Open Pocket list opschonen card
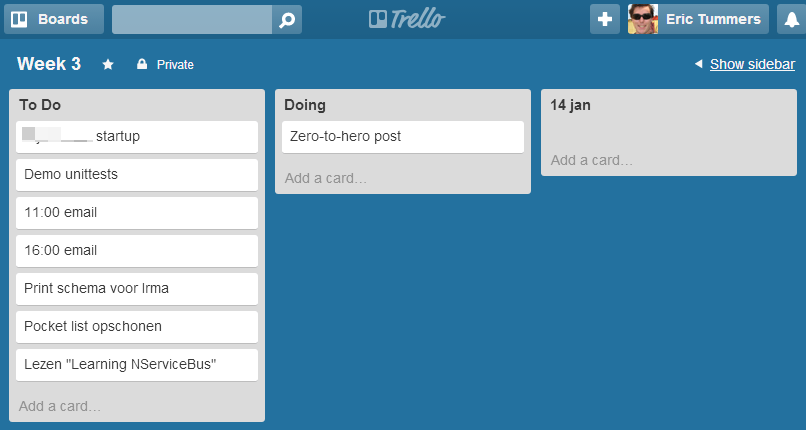This screenshot has width=806, height=430. [137, 326]
